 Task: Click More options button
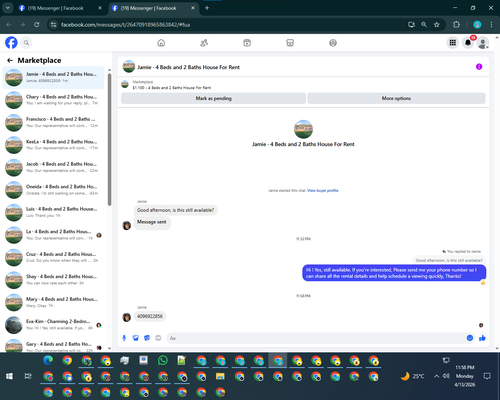coord(396,98)
